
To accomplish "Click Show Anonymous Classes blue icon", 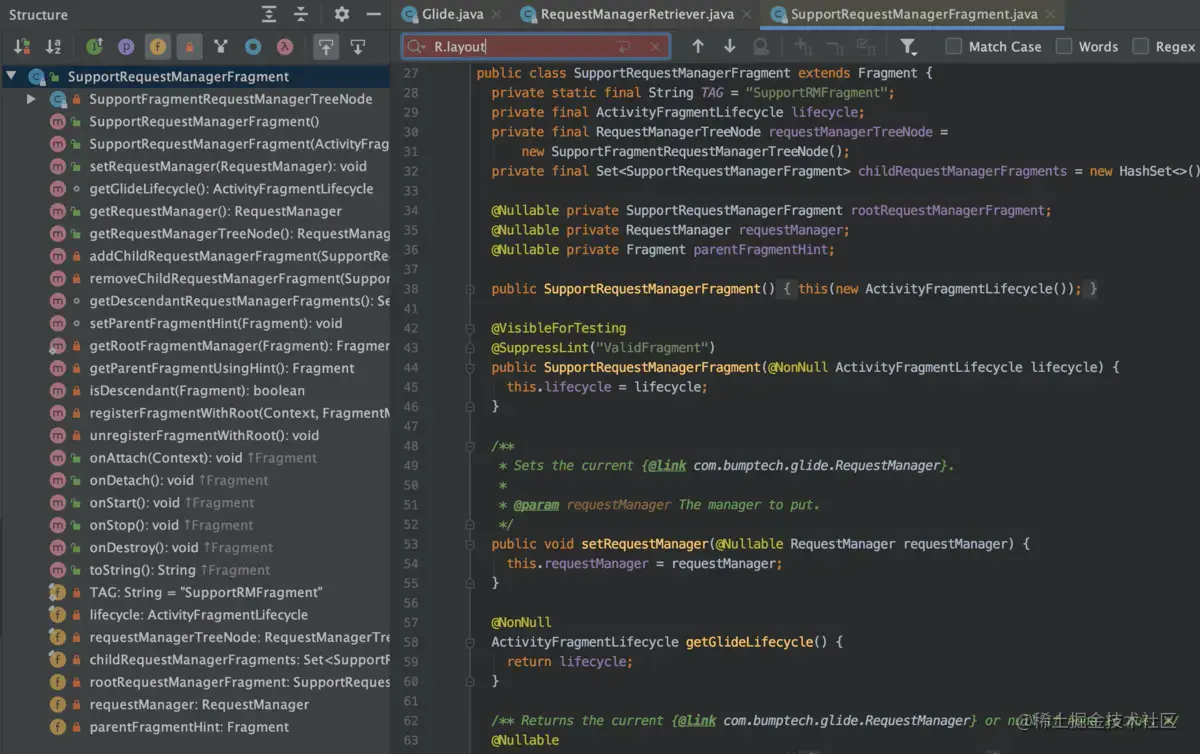I will 253,47.
